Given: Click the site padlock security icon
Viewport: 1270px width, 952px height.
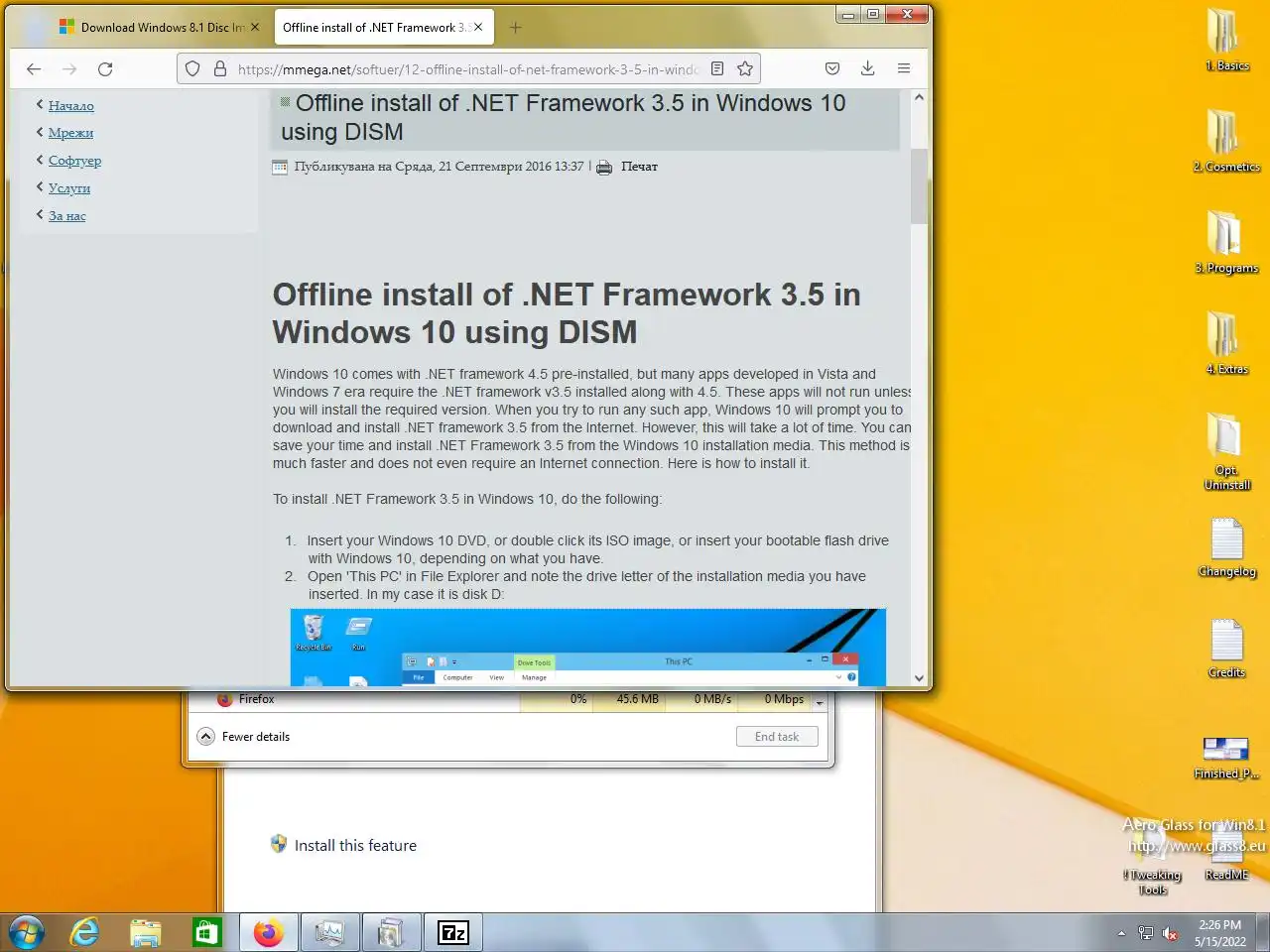Looking at the screenshot, I should (220, 68).
